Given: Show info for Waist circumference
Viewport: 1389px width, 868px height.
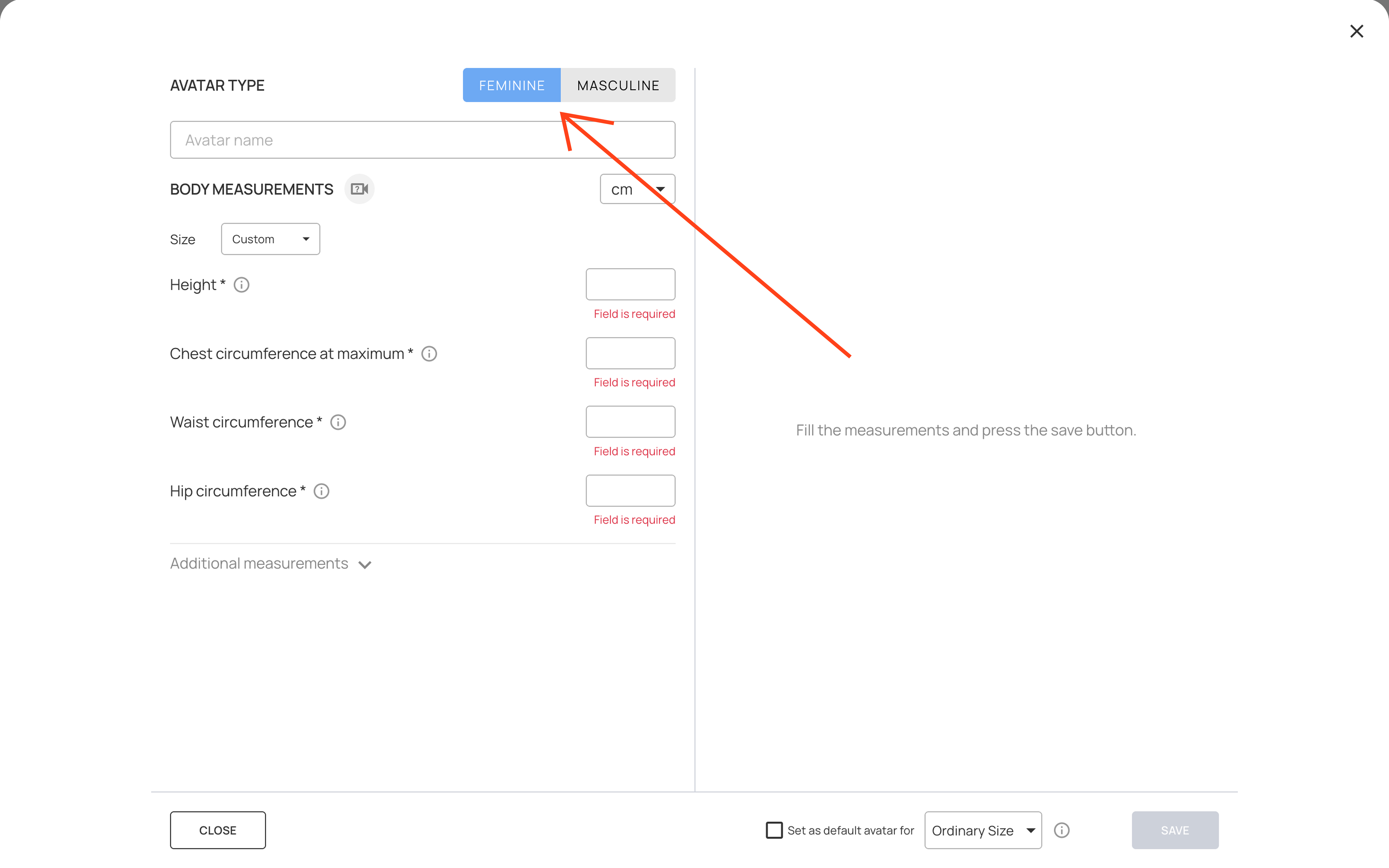Looking at the screenshot, I should click(x=338, y=422).
